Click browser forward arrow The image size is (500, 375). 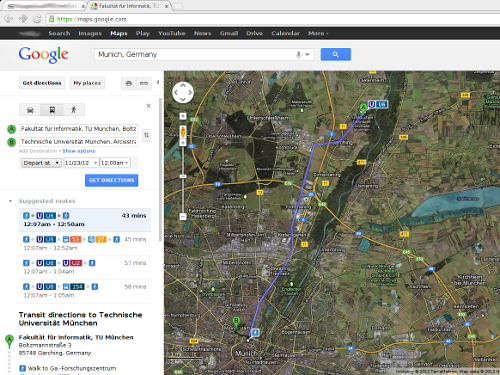[x=23, y=19]
